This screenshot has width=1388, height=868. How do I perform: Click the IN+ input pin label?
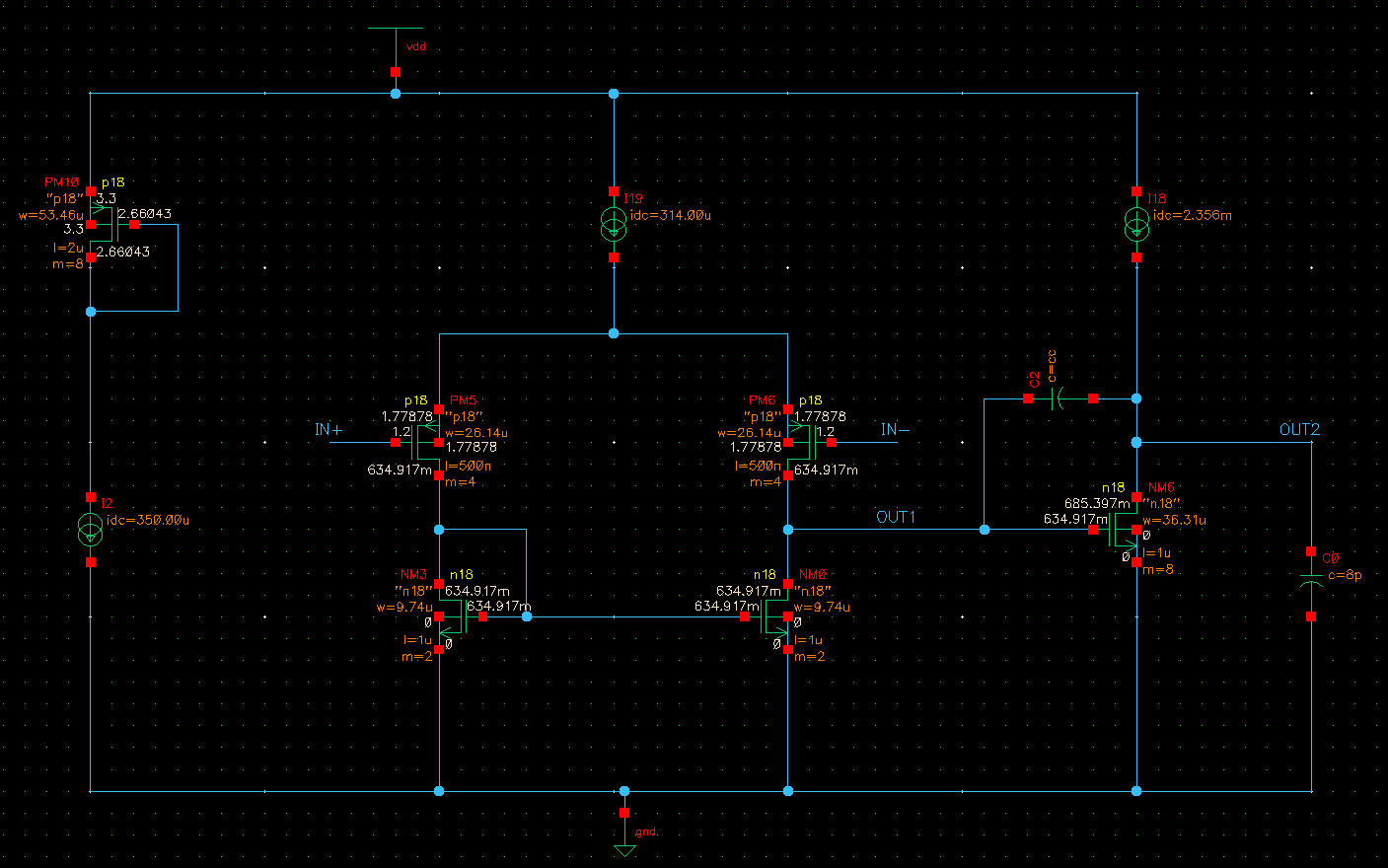click(329, 429)
